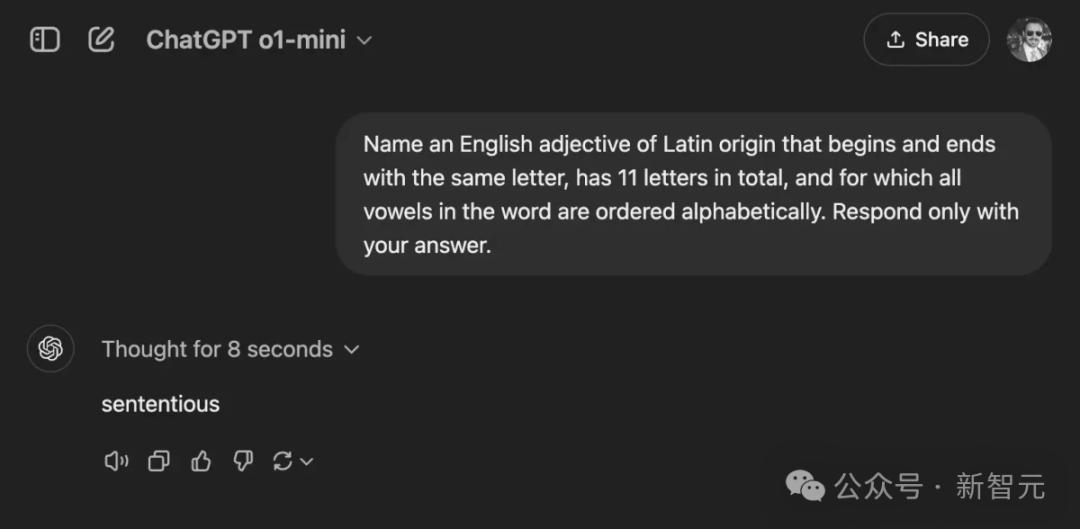The height and width of the screenshot is (529, 1080).
Task: Toggle the sidebar panel icon
Action: (x=45, y=39)
